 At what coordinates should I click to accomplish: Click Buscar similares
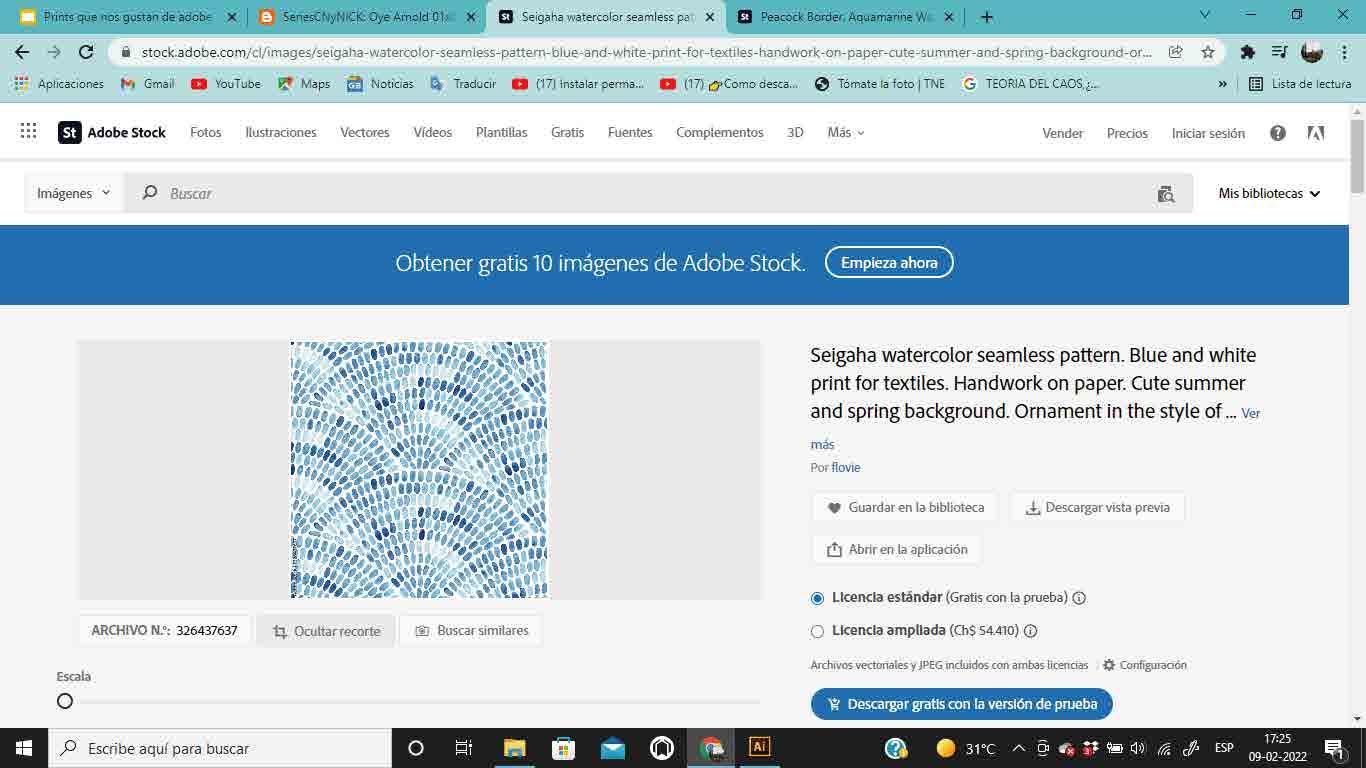coord(471,631)
